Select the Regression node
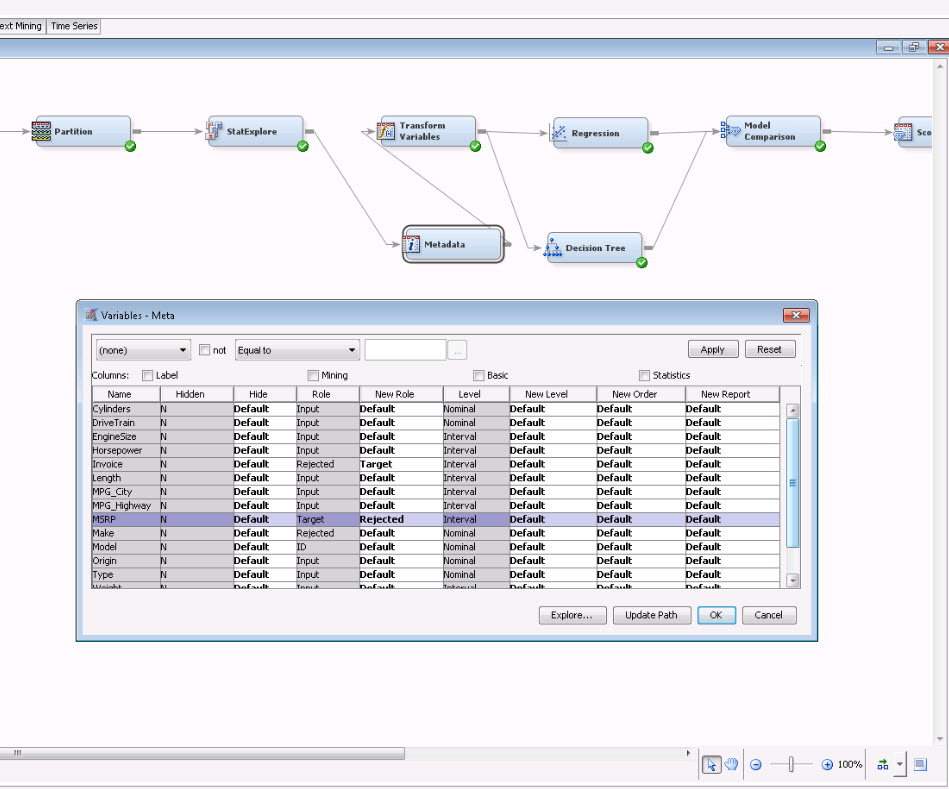 point(599,132)
